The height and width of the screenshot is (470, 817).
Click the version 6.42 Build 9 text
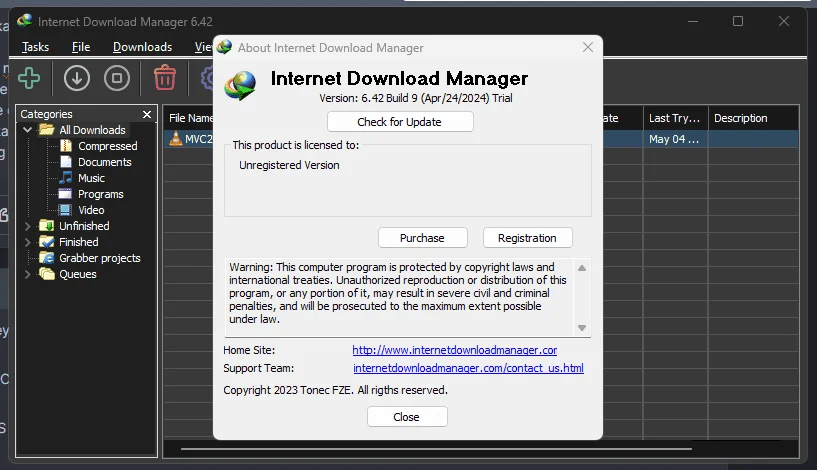click(416, 98)
